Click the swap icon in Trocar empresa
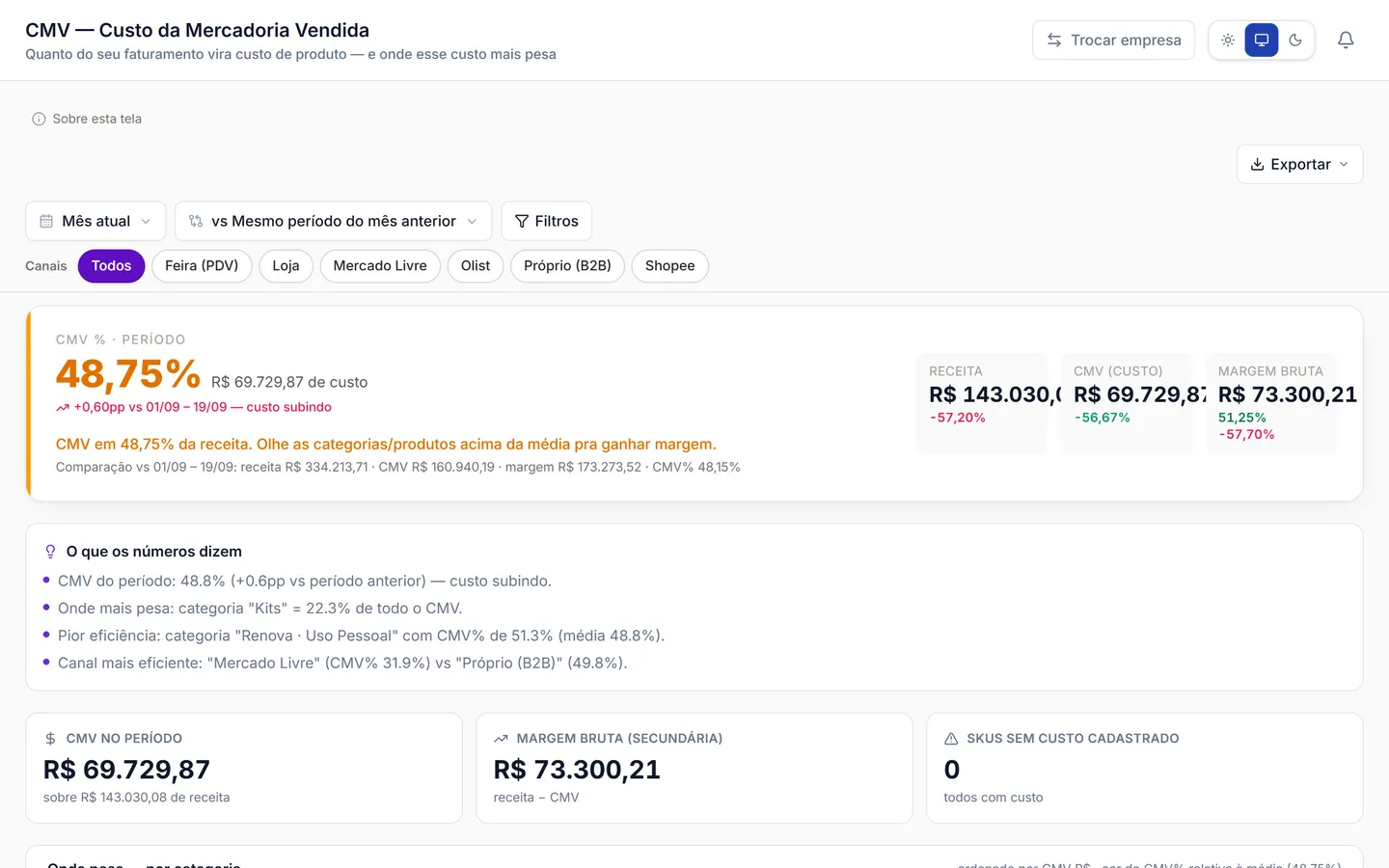Screen dimensions: 1389x868 pos(1054,40)
